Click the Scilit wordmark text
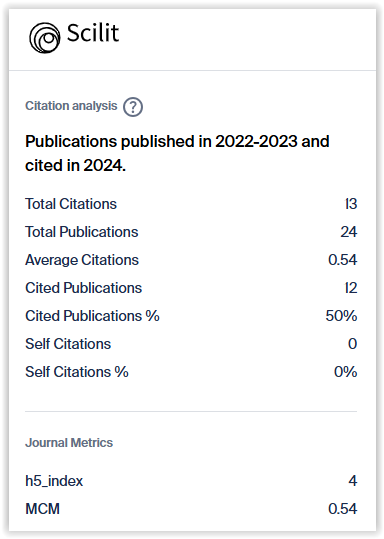 coord(93,33)
